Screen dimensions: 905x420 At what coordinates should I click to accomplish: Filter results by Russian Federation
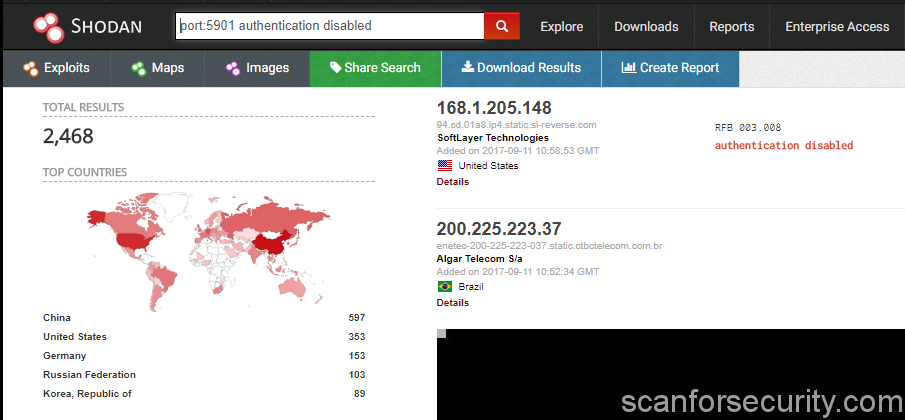(x=89, y=374)
